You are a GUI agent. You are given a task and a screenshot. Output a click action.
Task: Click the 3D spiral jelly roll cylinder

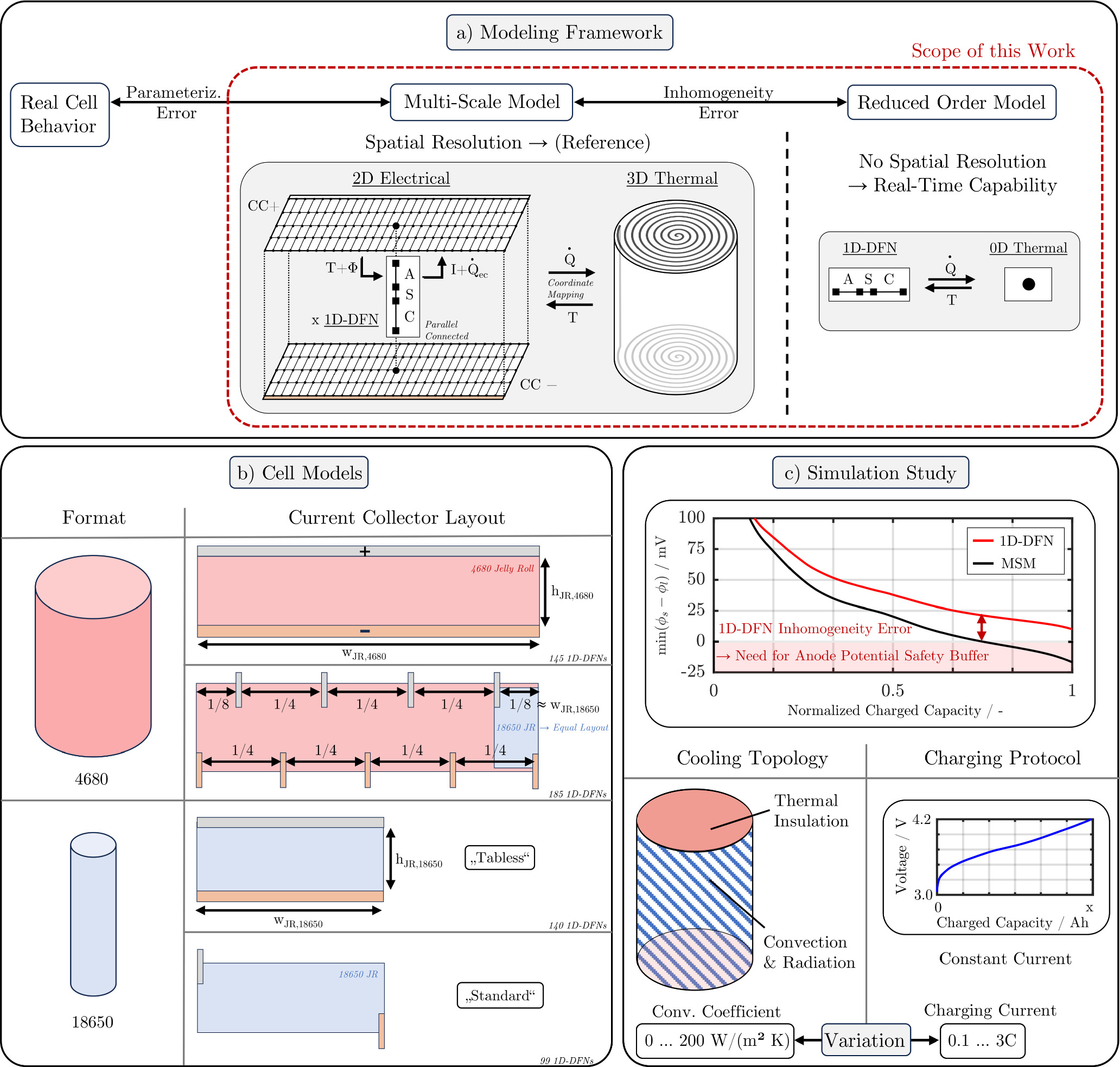point(676,297)
